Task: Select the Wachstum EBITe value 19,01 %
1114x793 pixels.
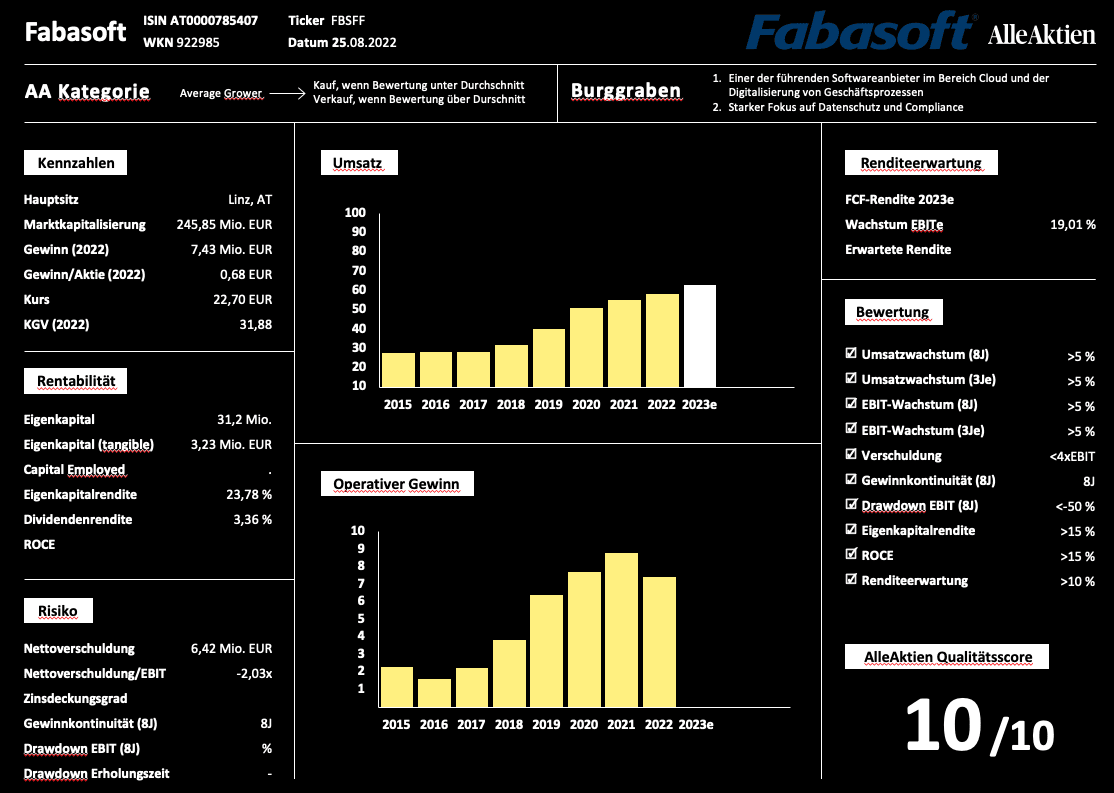Action: (1073, 225)
